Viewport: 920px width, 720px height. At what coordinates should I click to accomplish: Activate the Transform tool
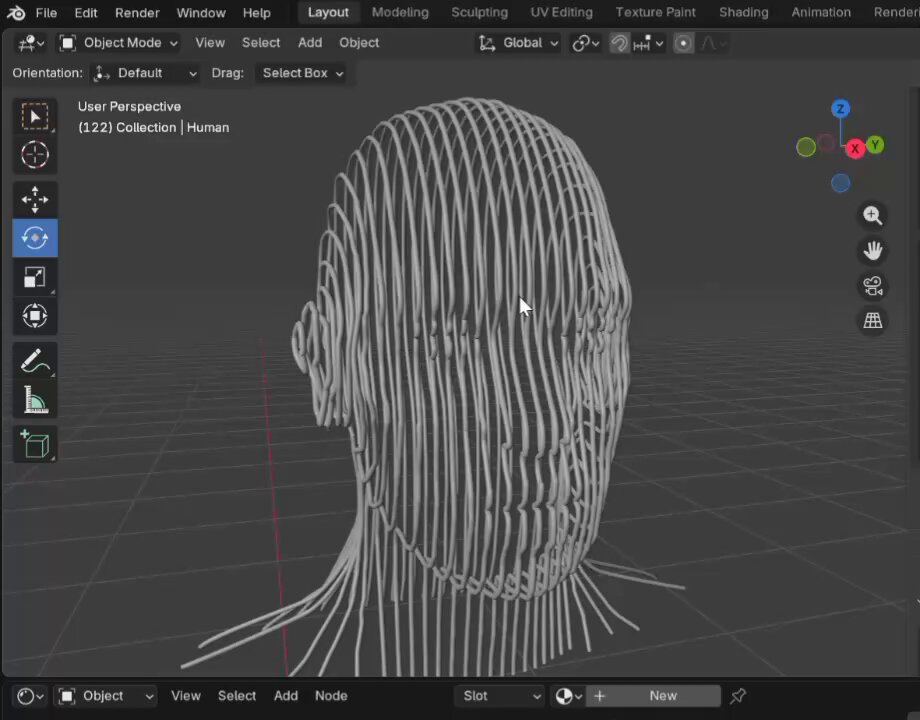click(x=35, y=316)
